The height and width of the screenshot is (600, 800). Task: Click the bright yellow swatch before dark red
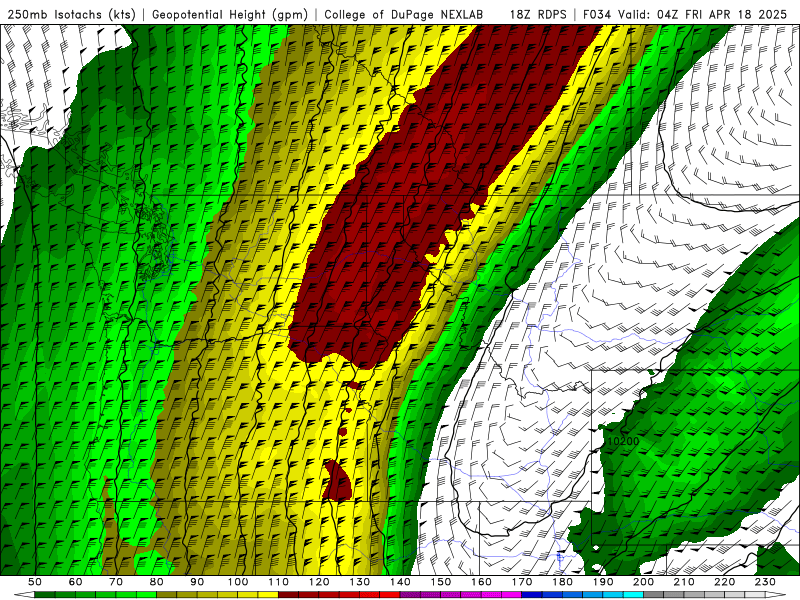tap(268, 595)
